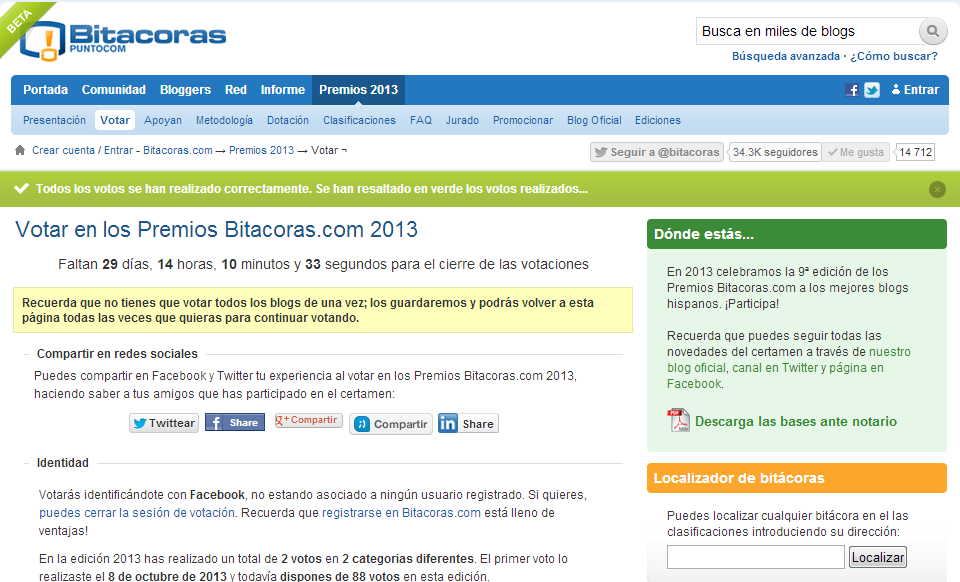This screenshot has height=582, width=960.
Task: Click Entrar in the navigation bar
Action: 915,90
